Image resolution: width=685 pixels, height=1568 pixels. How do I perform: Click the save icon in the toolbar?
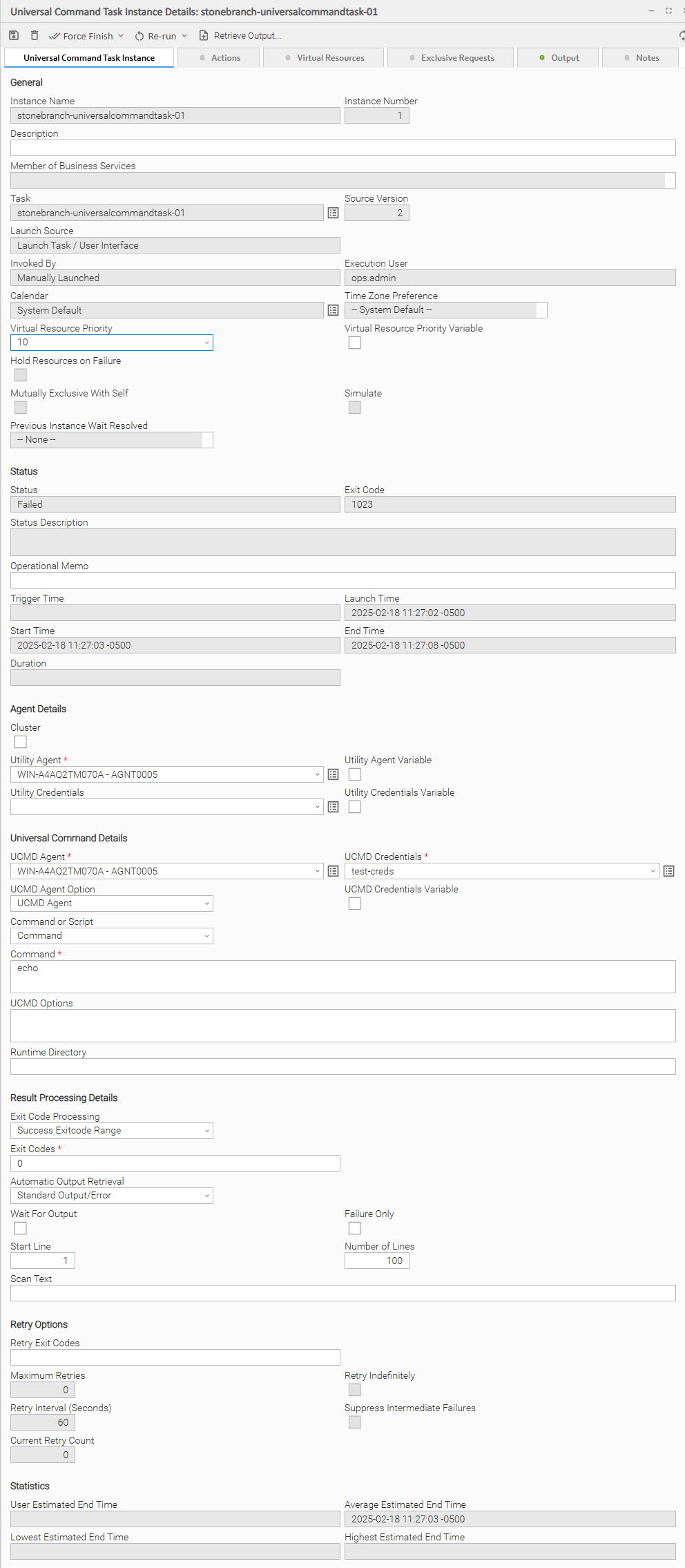click(14, 35)
